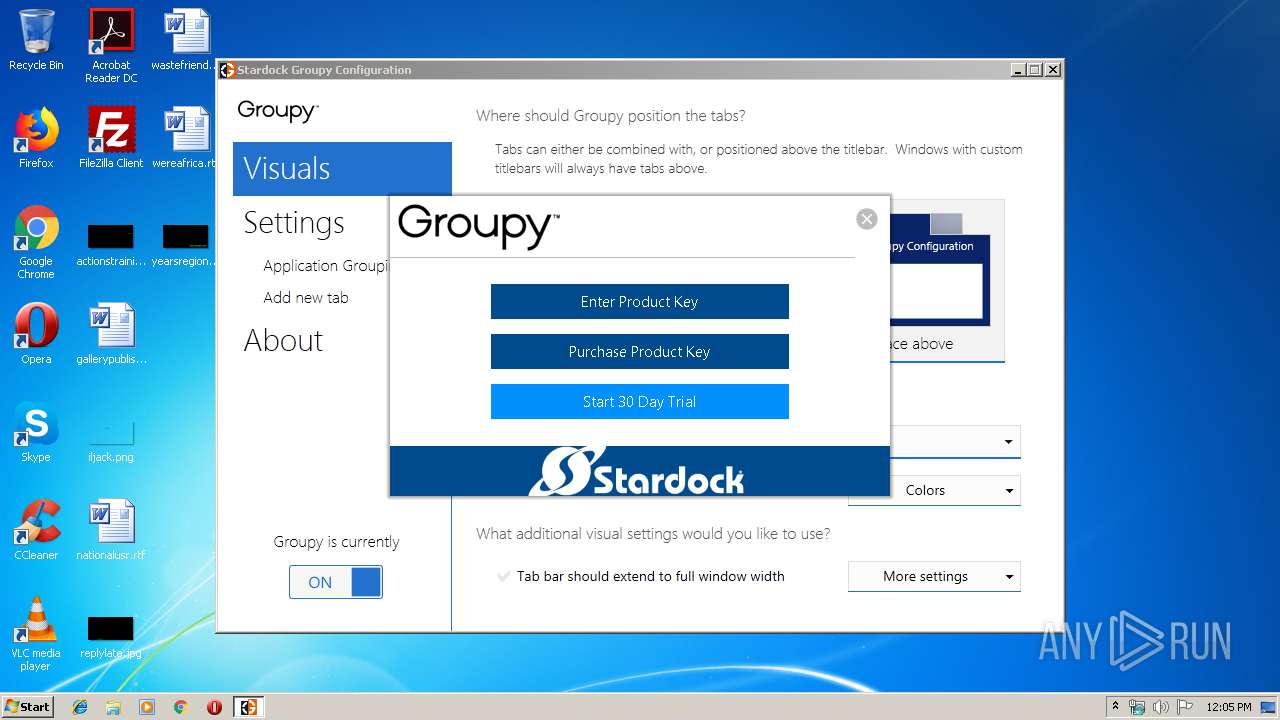Click Enter Product Key button
This screenshot has height=720, width=1280.
640,302
